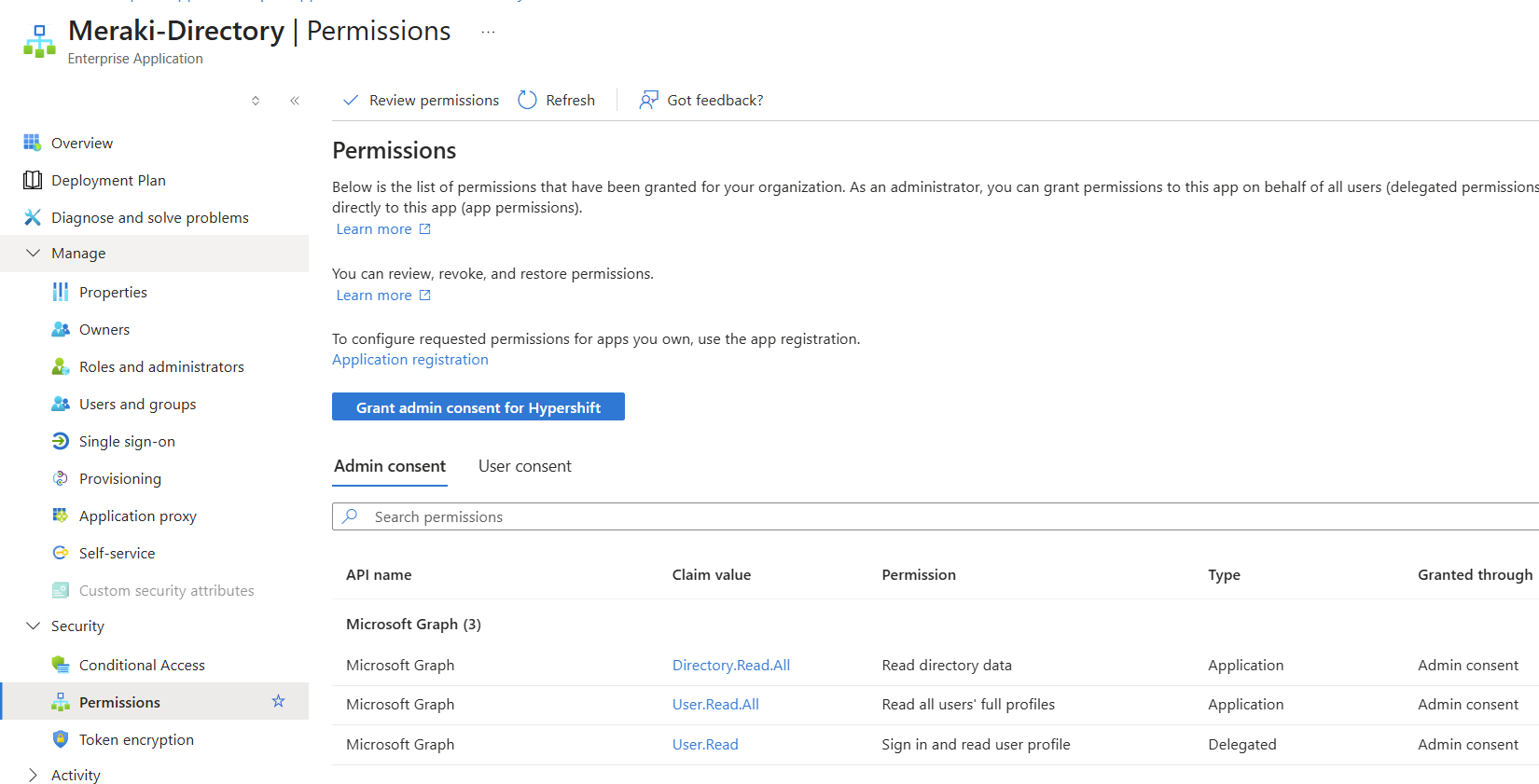The width and height of the screenshot is (1539, 784).
Task: Click the Single sign-on arrow icon
Action: click(61, 441)
